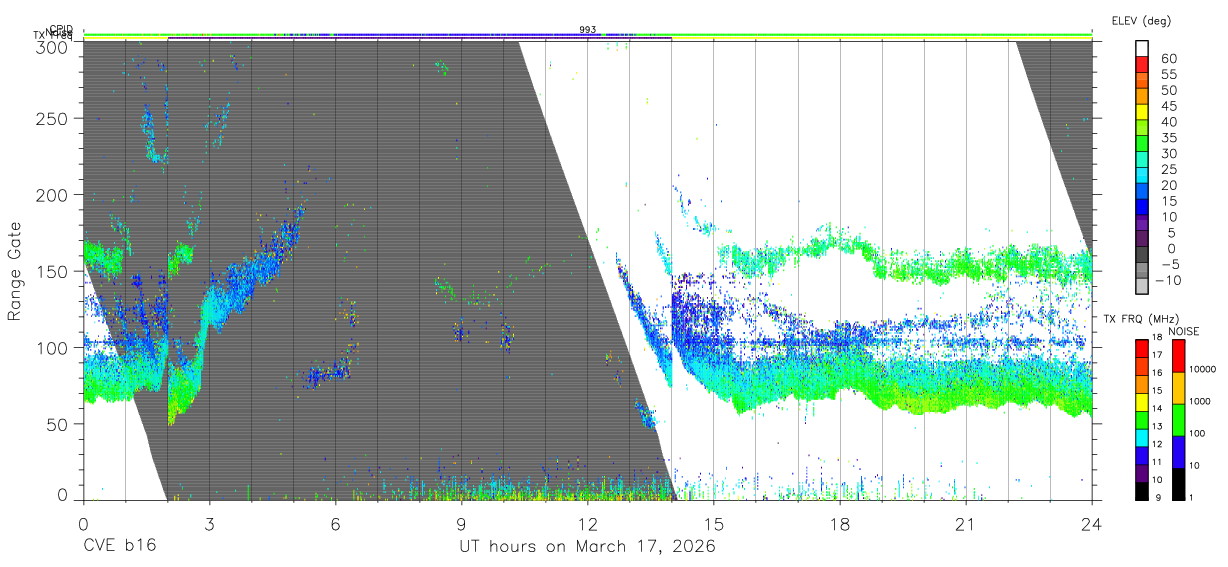
Task: Click x-axis hour label 6
Action: [335, 524]
